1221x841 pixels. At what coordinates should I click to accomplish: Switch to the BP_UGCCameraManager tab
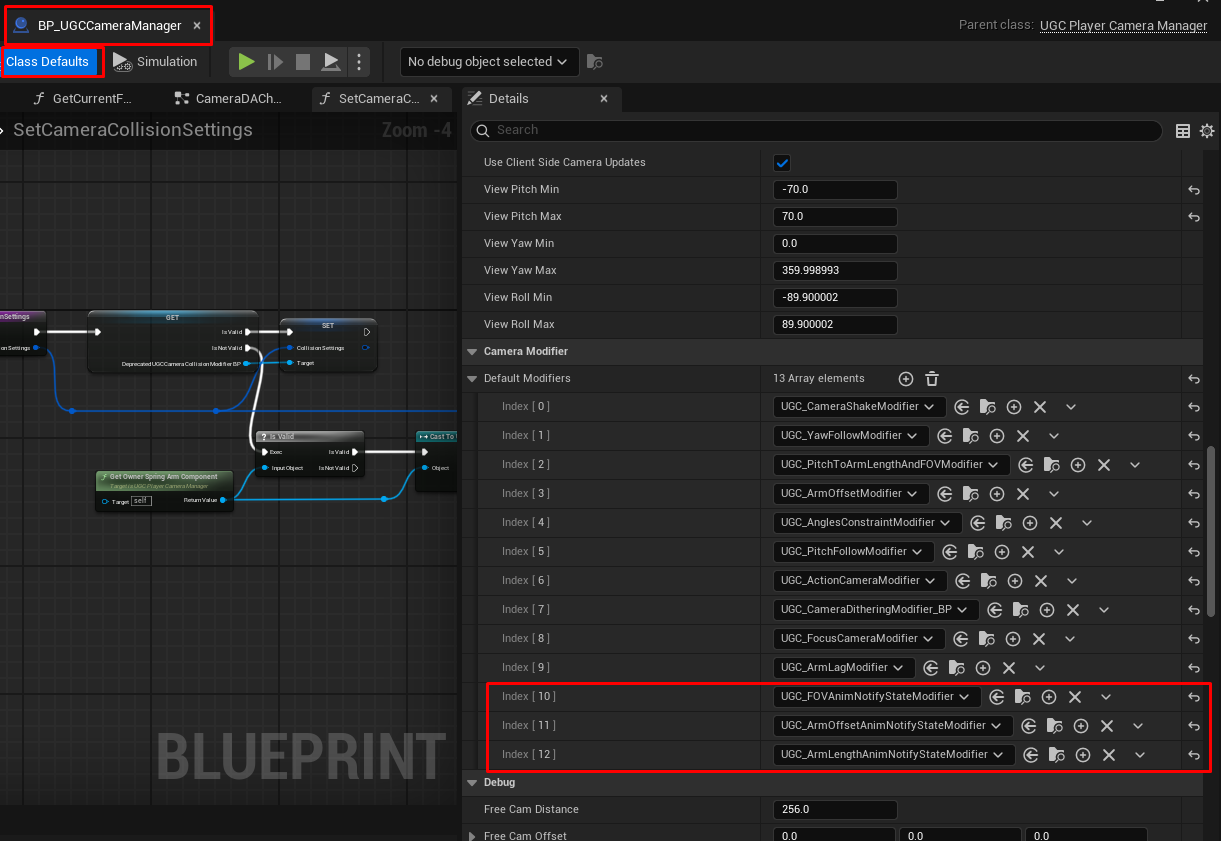108,26
